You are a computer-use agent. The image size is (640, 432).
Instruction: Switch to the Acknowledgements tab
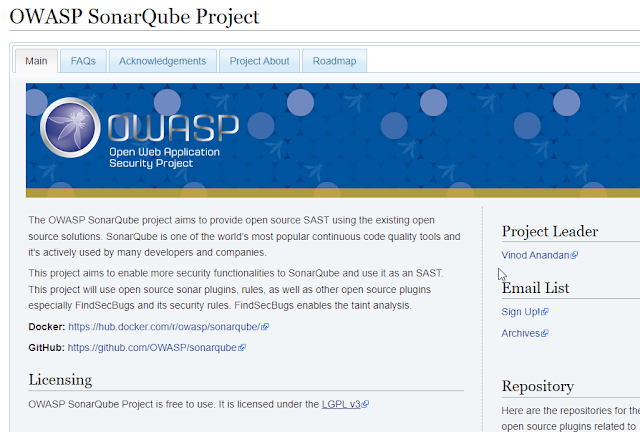[162, 61]
